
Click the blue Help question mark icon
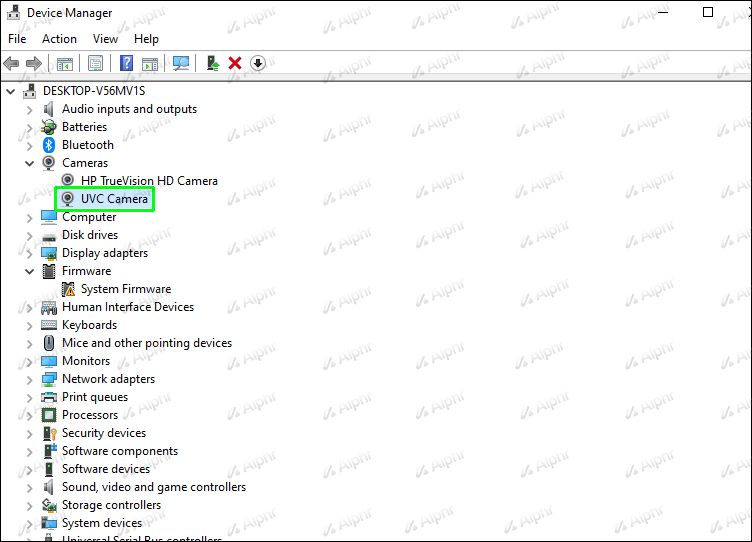click(x=127, y=63)
